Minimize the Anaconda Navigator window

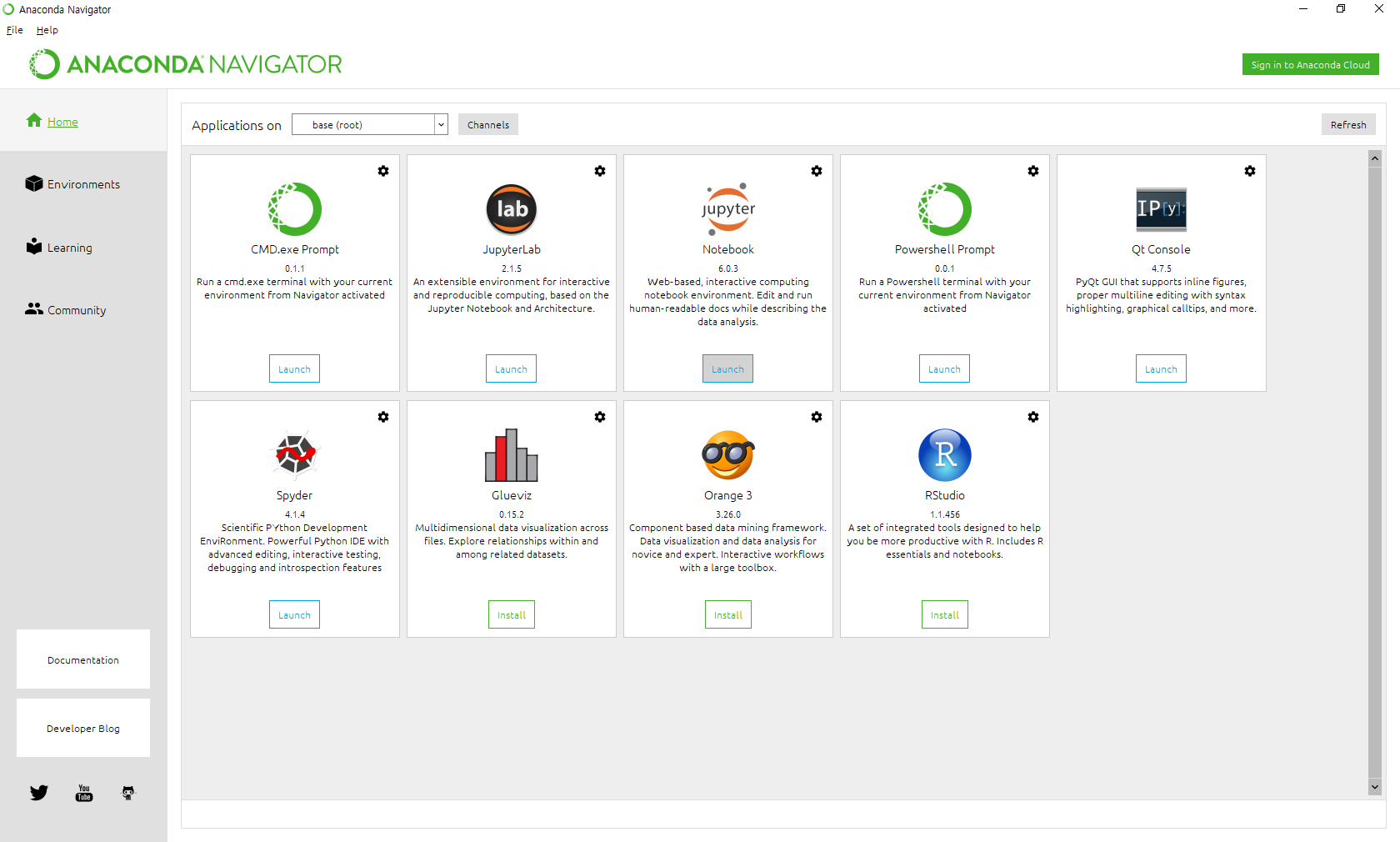1303,9
